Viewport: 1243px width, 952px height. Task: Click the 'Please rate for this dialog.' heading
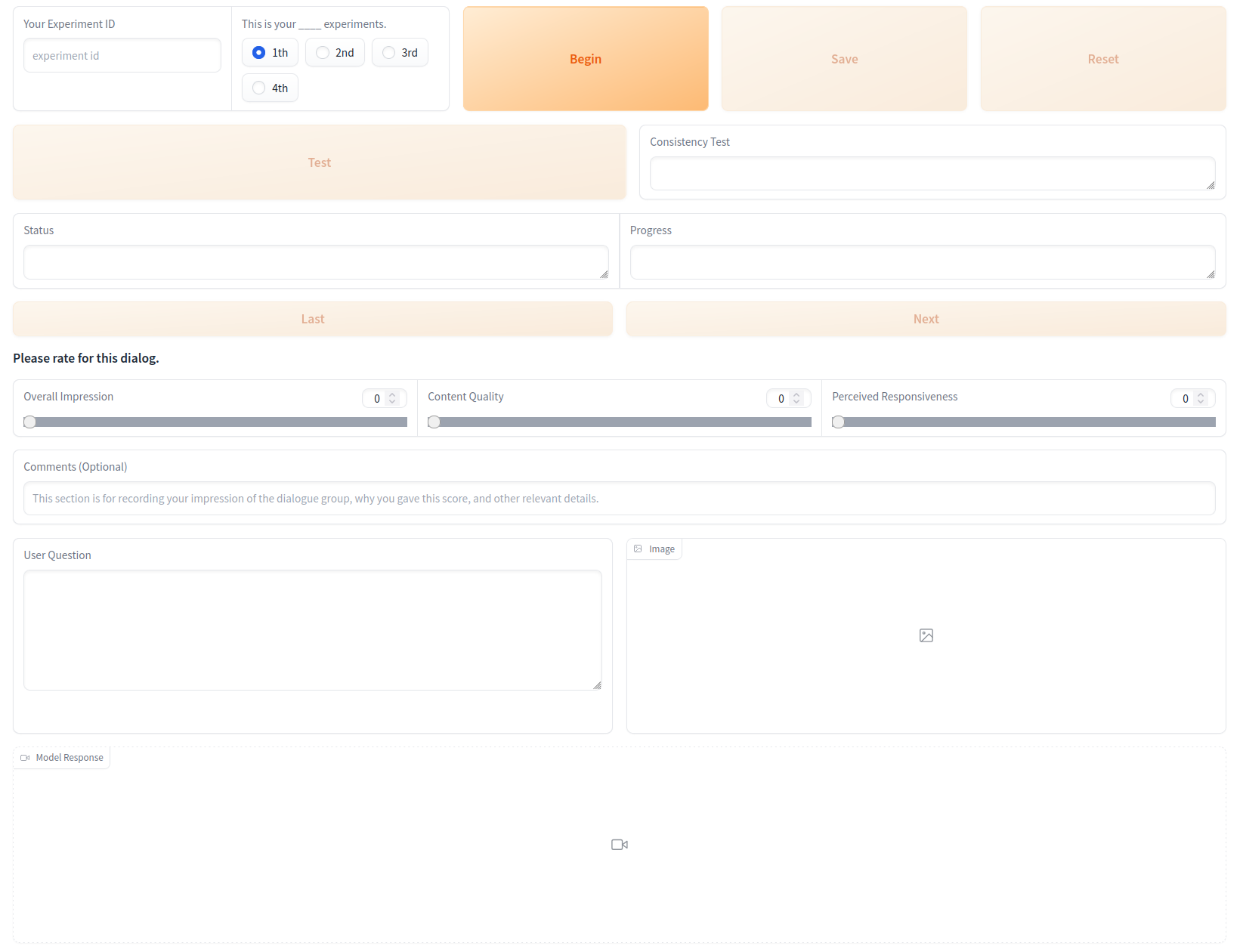tap(86, 358)
